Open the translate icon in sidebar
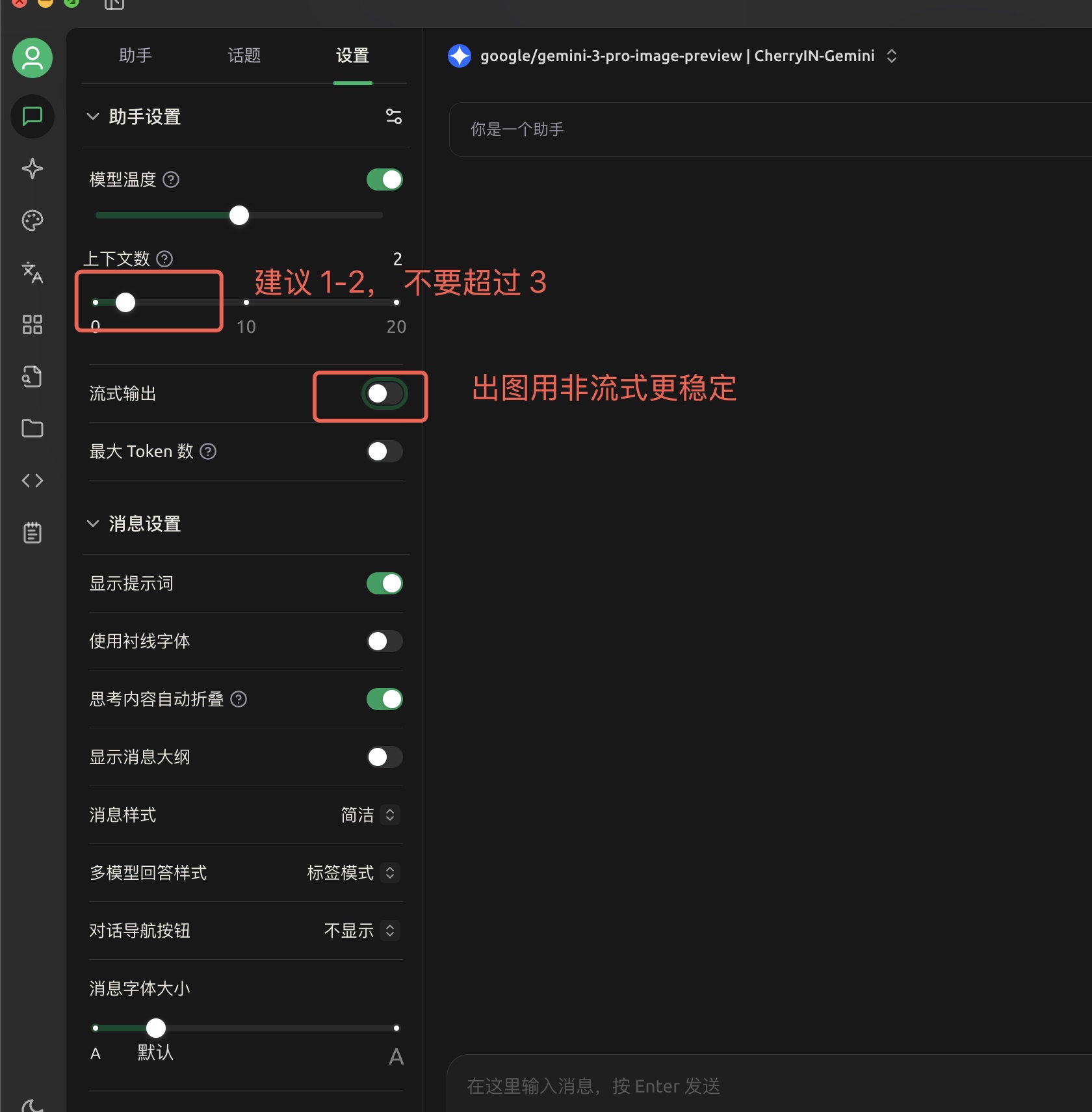 point(32,272)
